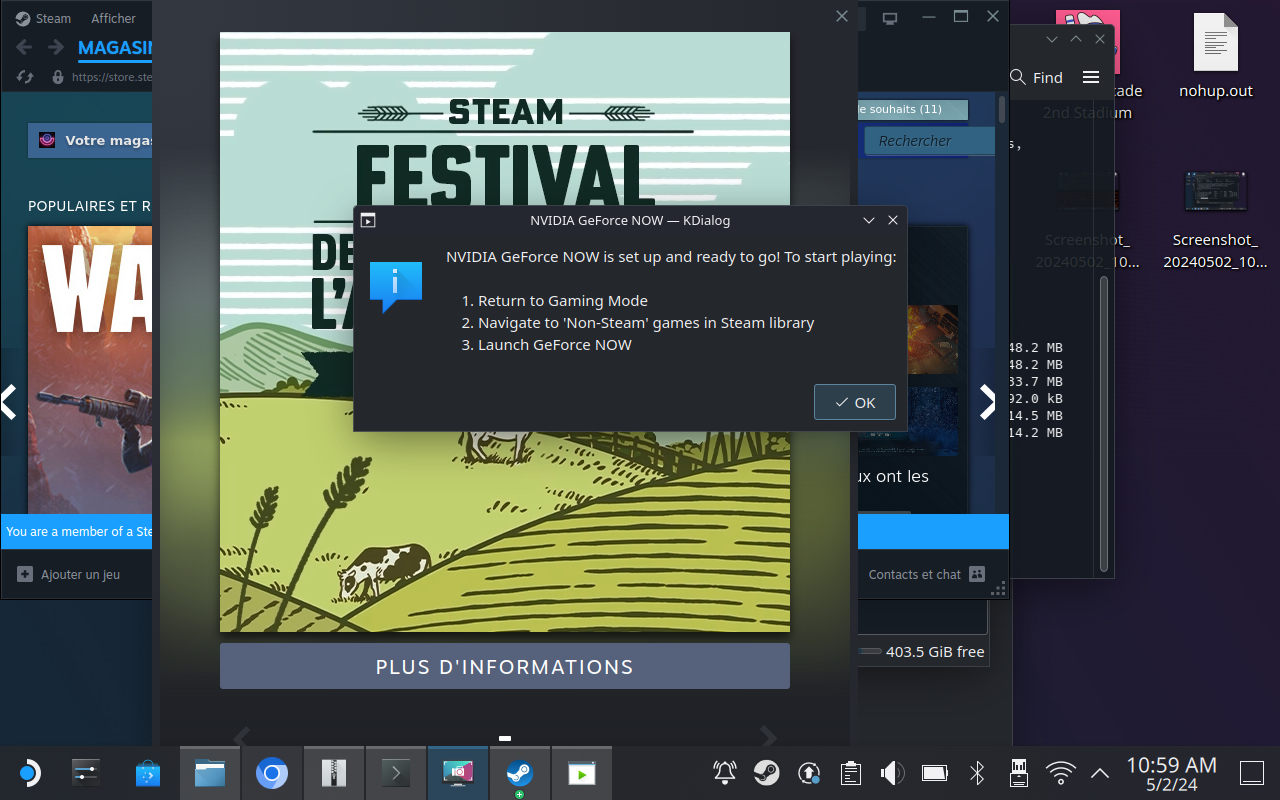Switch to Konsole terminal in taskbar
1280x800 pixels.
pyautogui.click(x=396, y=773)
